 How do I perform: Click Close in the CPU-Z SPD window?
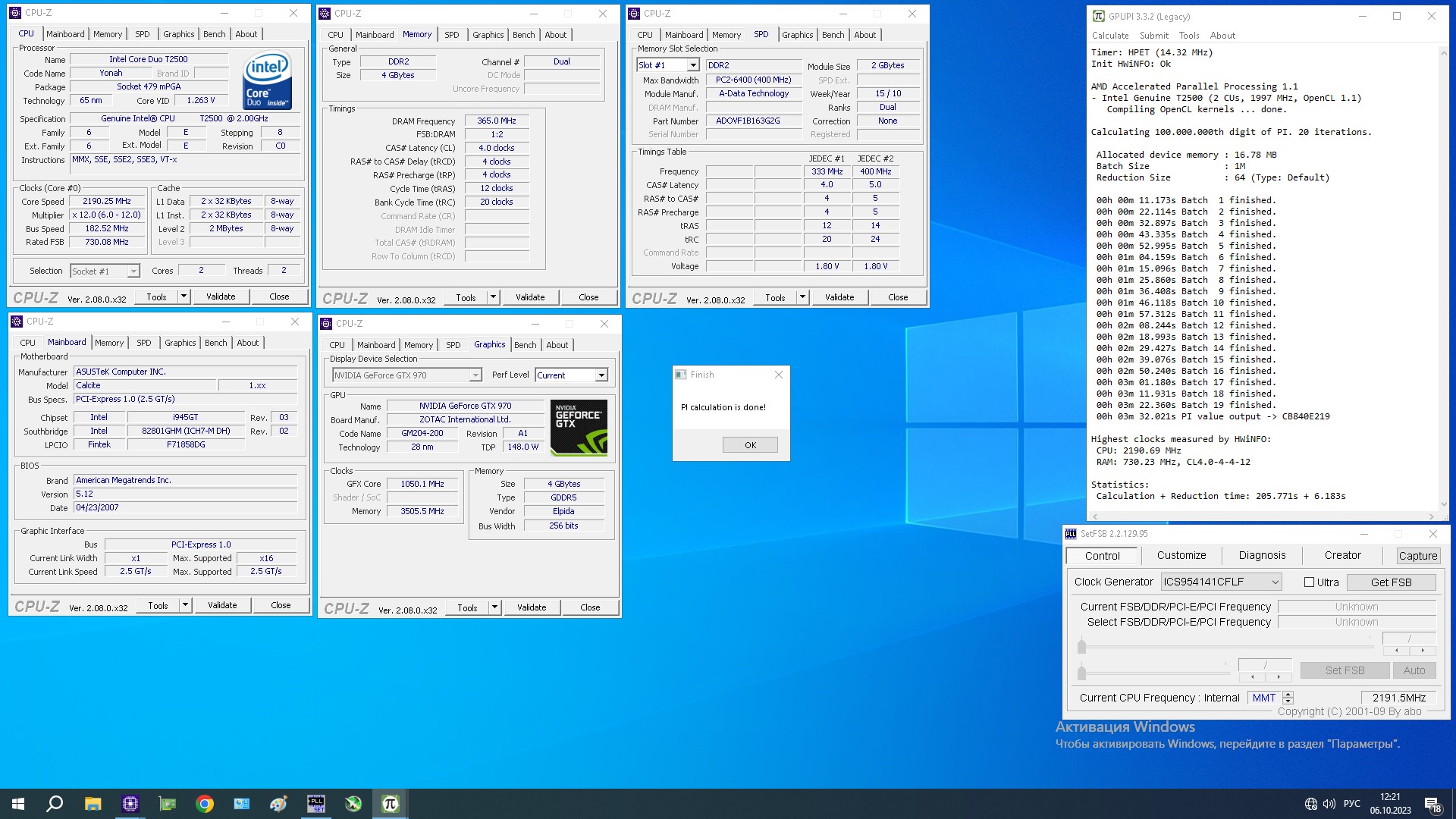point(898,297)
